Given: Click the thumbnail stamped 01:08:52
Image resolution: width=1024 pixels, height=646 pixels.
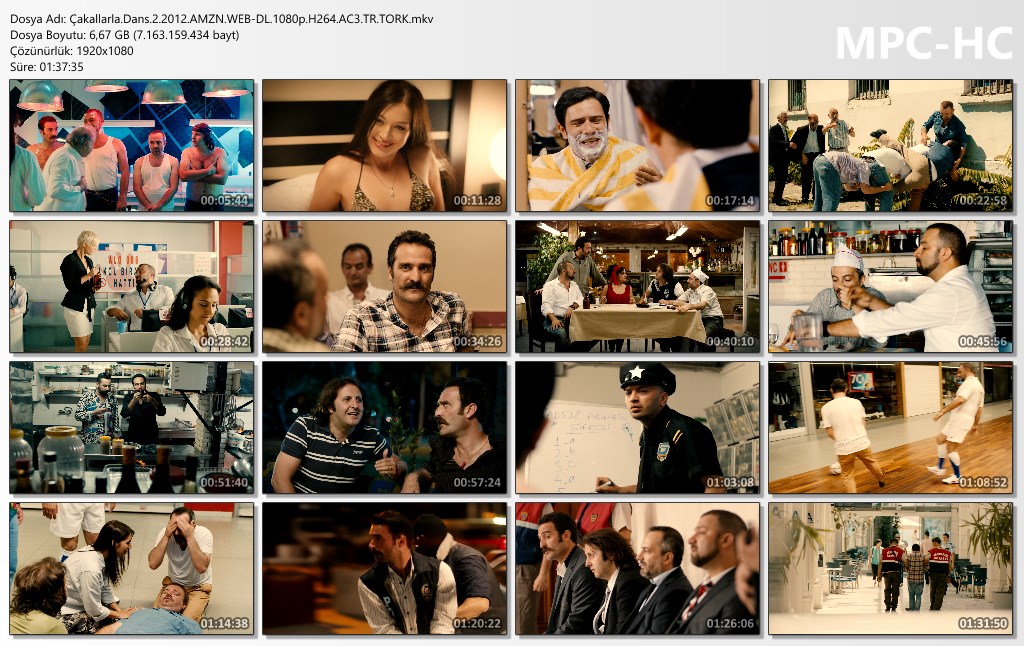Looking at the screenshot, I should click(890, 428).
